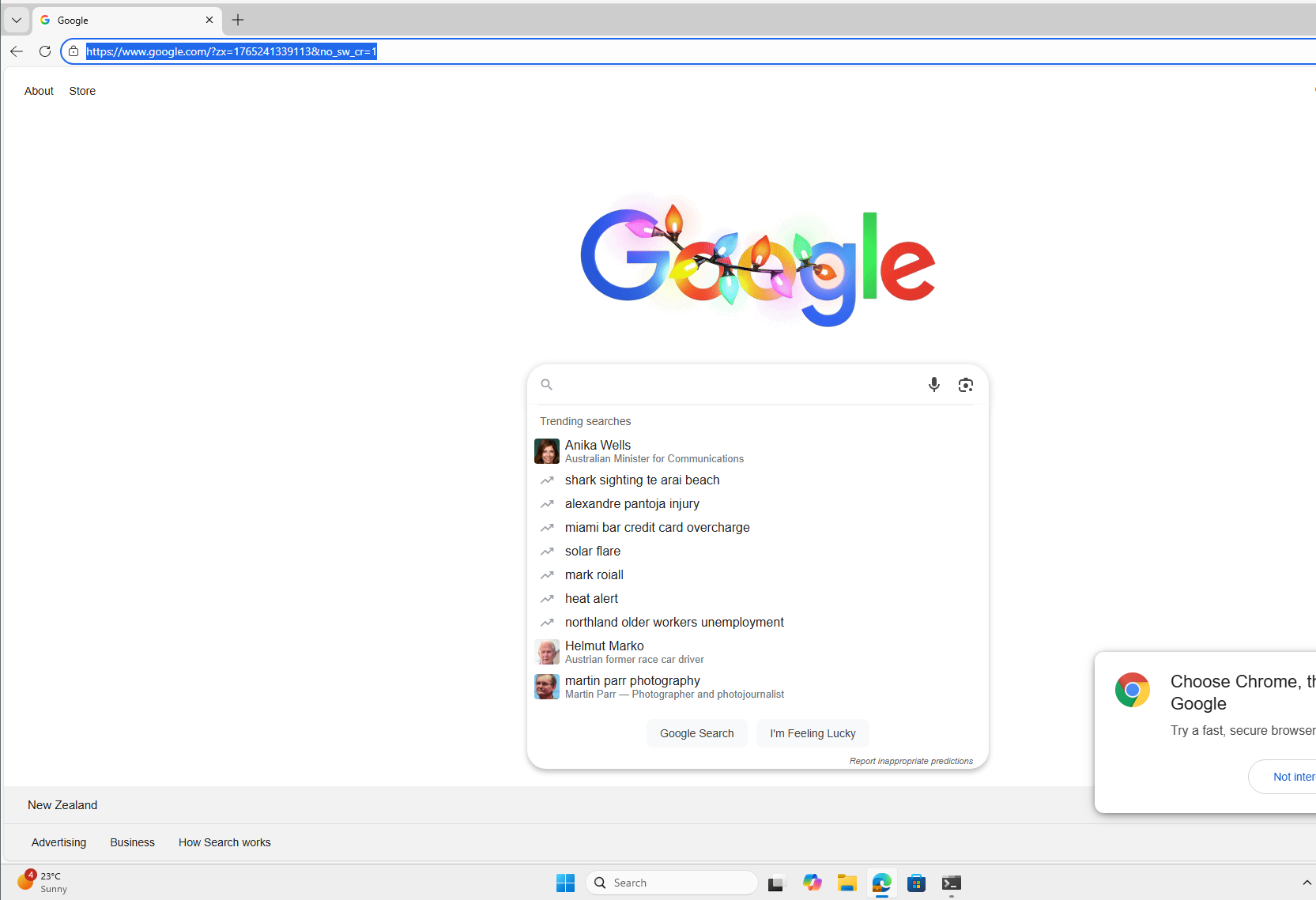Screen dimensions: 1316x900
Task: Open the About link
Action: click(x=39, y=91)
